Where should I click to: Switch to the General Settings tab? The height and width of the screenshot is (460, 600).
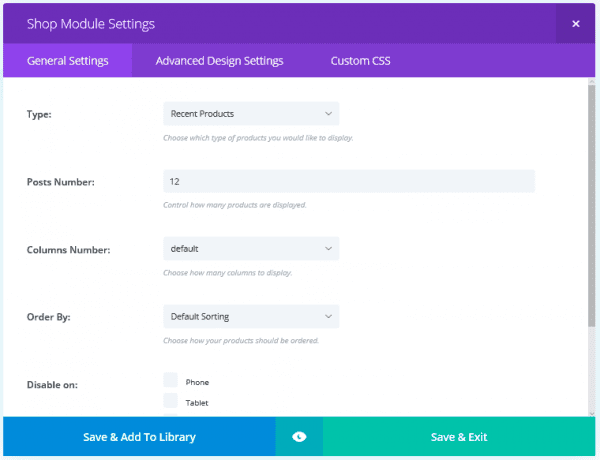pos(68,61)
